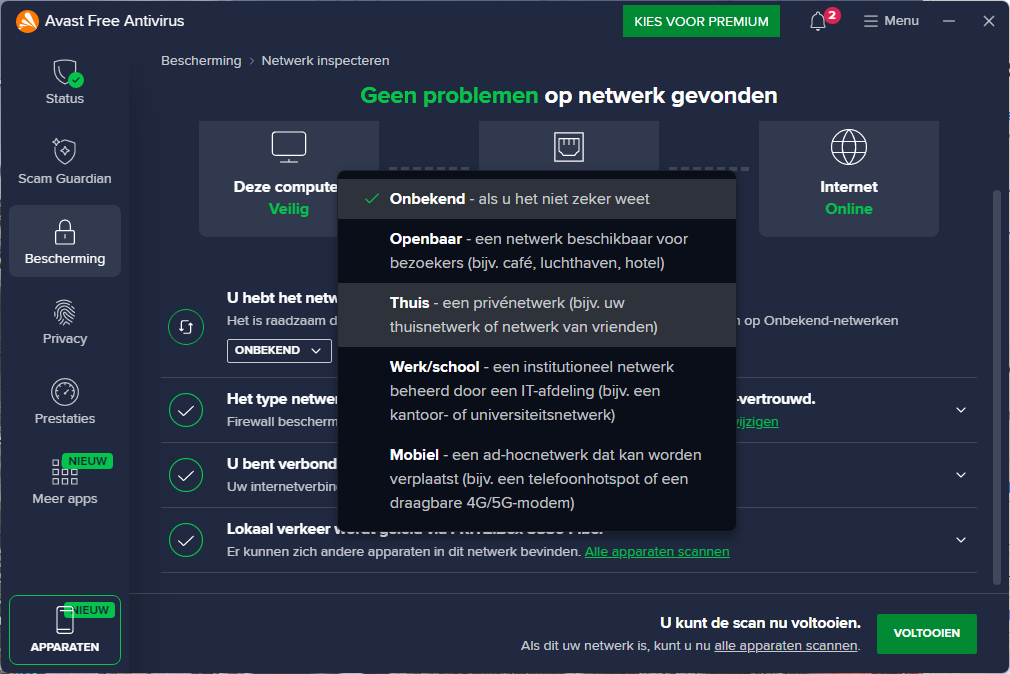Image resolution: width=1010 pixels, height=674 pixels.
Task: Minimize the Avast window
Action: pos(949,21)
